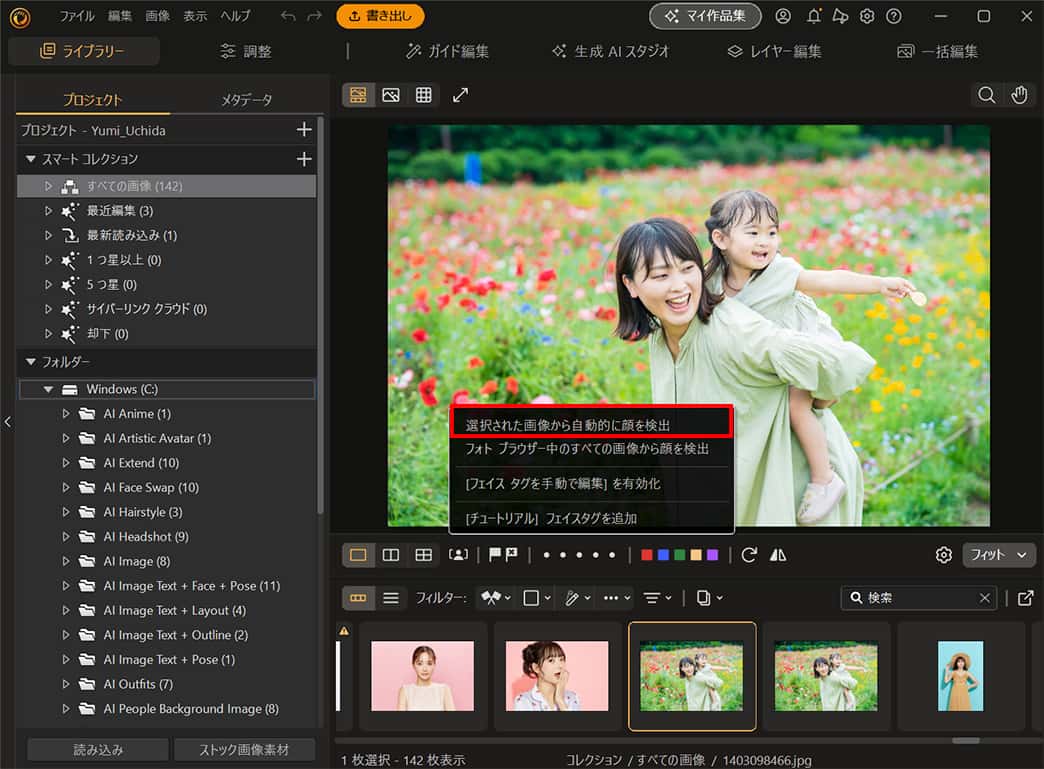Open the edited-status filter dropdown

577,598
